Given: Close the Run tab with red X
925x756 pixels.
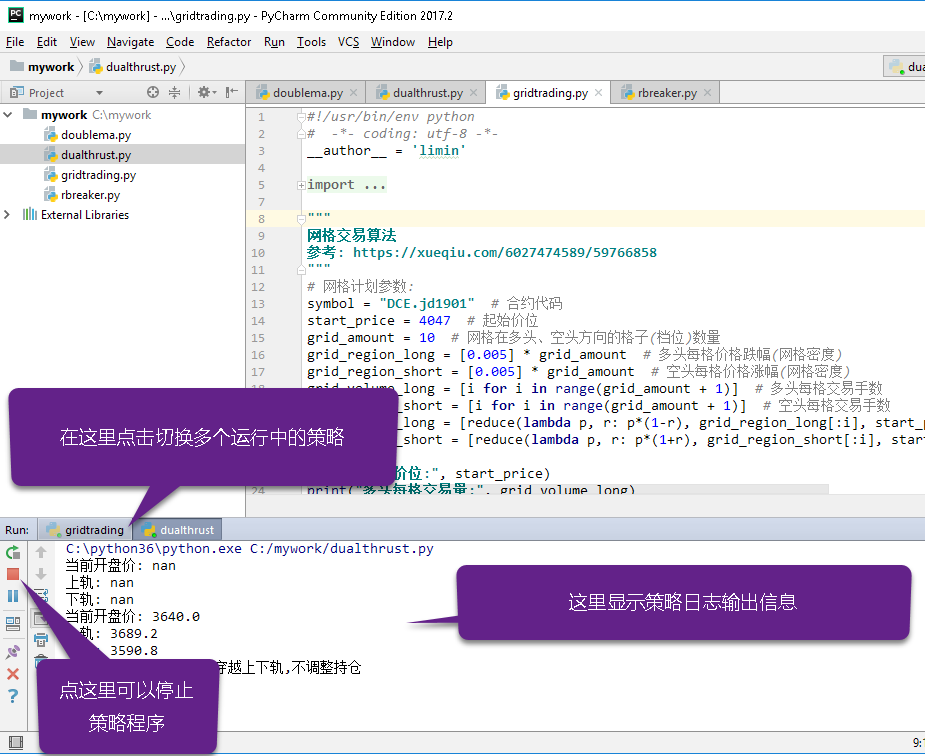Looking at the screenshot, I should point(13,673).
